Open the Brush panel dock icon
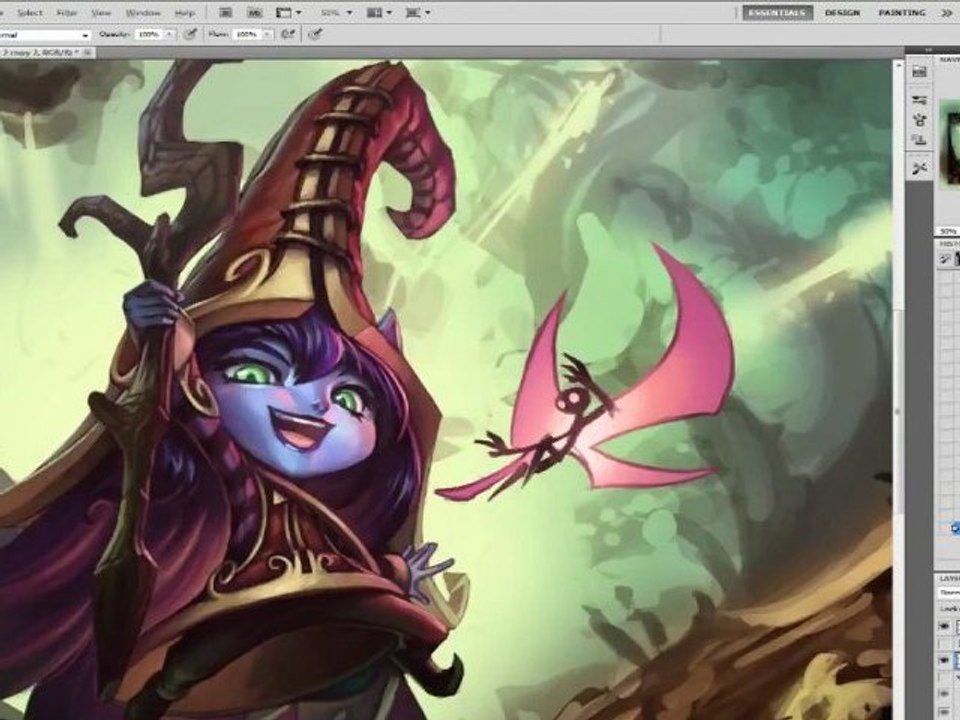960x720 pixels. point(919,120)
